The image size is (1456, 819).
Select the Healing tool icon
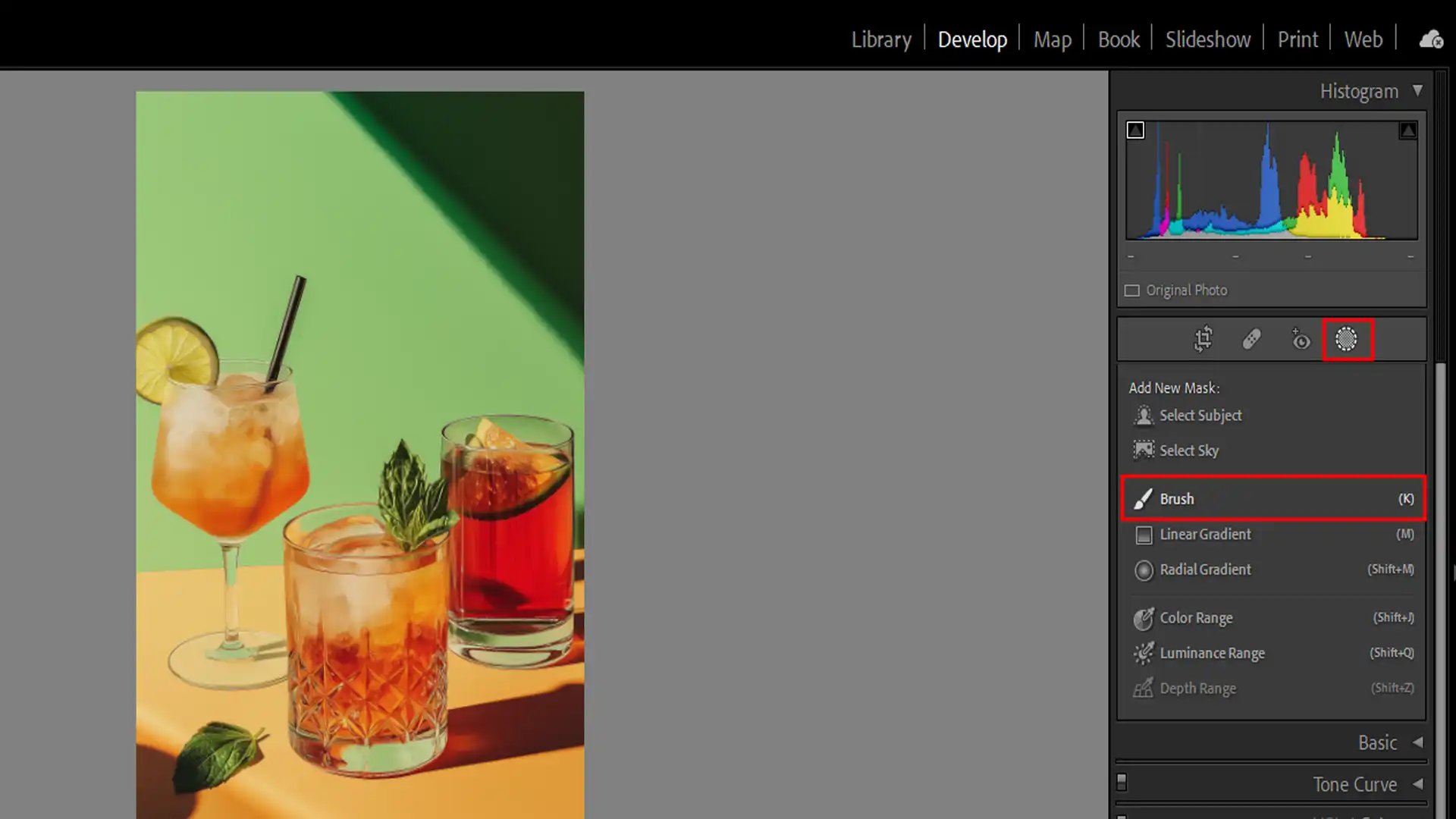point(1252,339)
